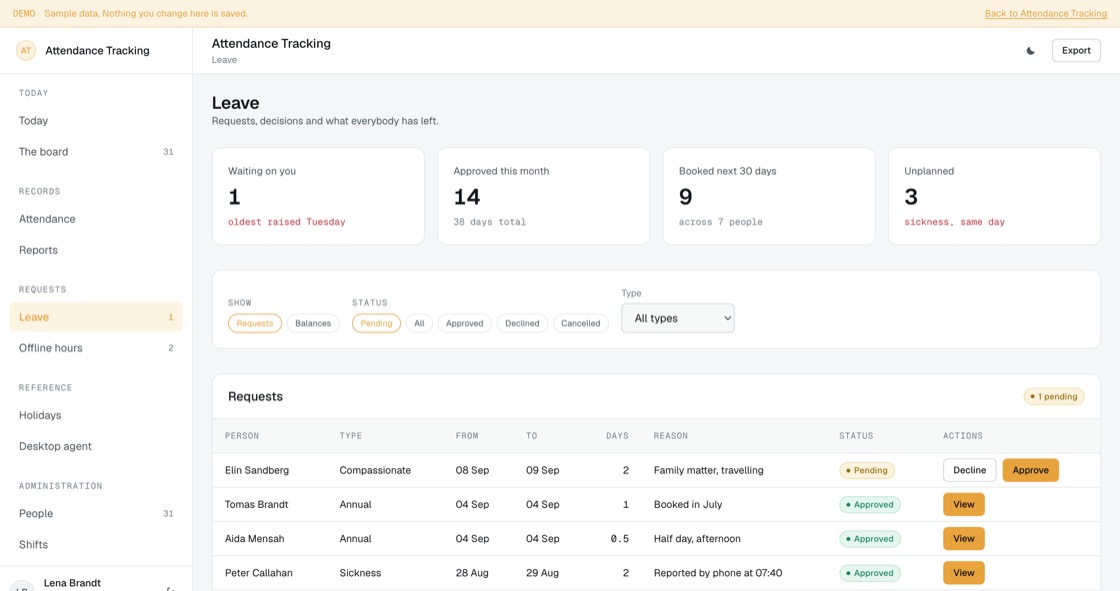The image size is (1120, 591).
Task: Click the Pending status badge for Elin Sandberg
Action: pyautogui.click(x=867, y=470)
